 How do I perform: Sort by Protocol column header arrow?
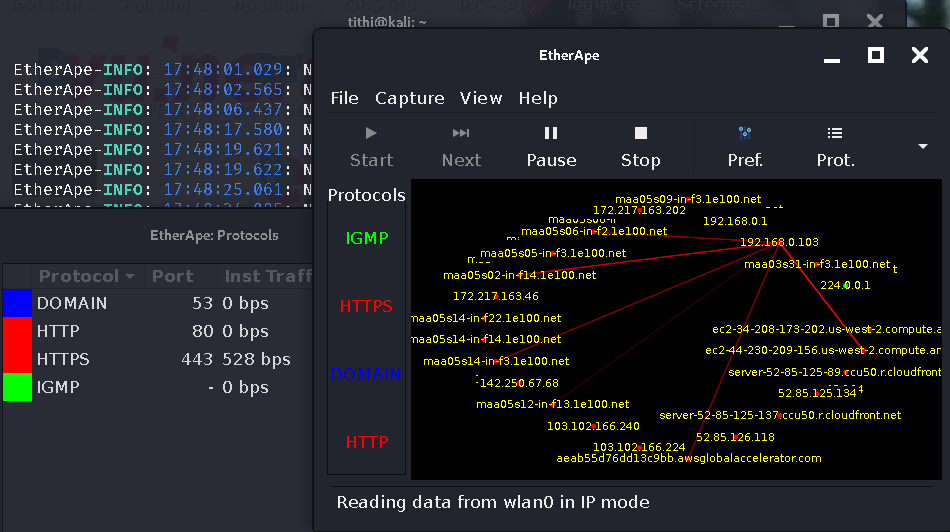point(129,276)
